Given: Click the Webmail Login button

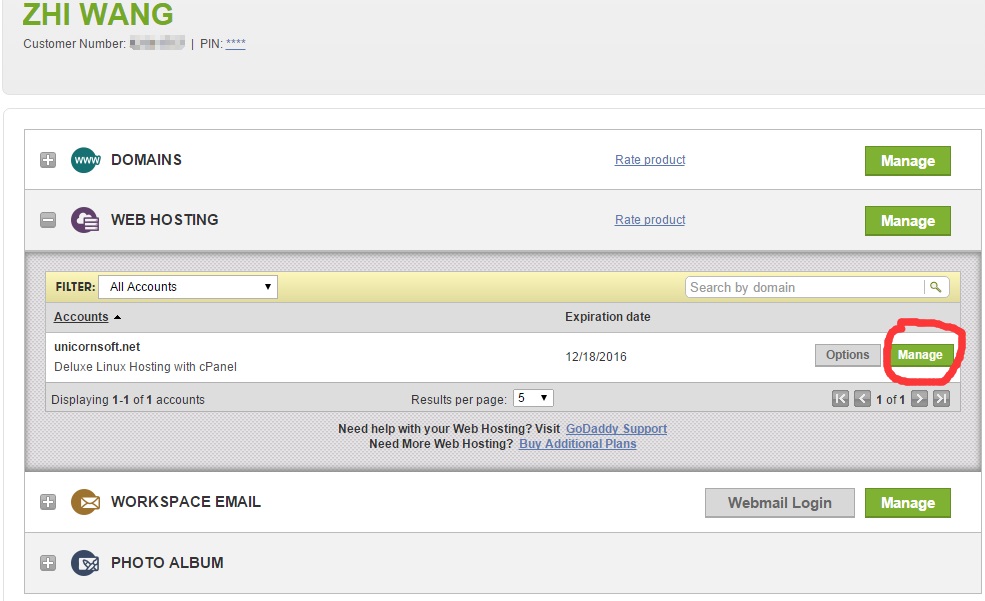Looking at the screenshot, I should coord(779,503).
